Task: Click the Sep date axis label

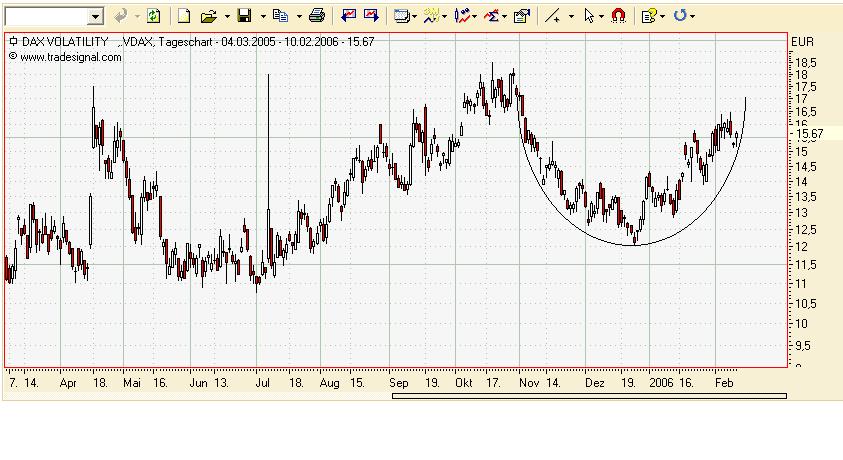Action: pyautogui.click(x=398, y=383)
